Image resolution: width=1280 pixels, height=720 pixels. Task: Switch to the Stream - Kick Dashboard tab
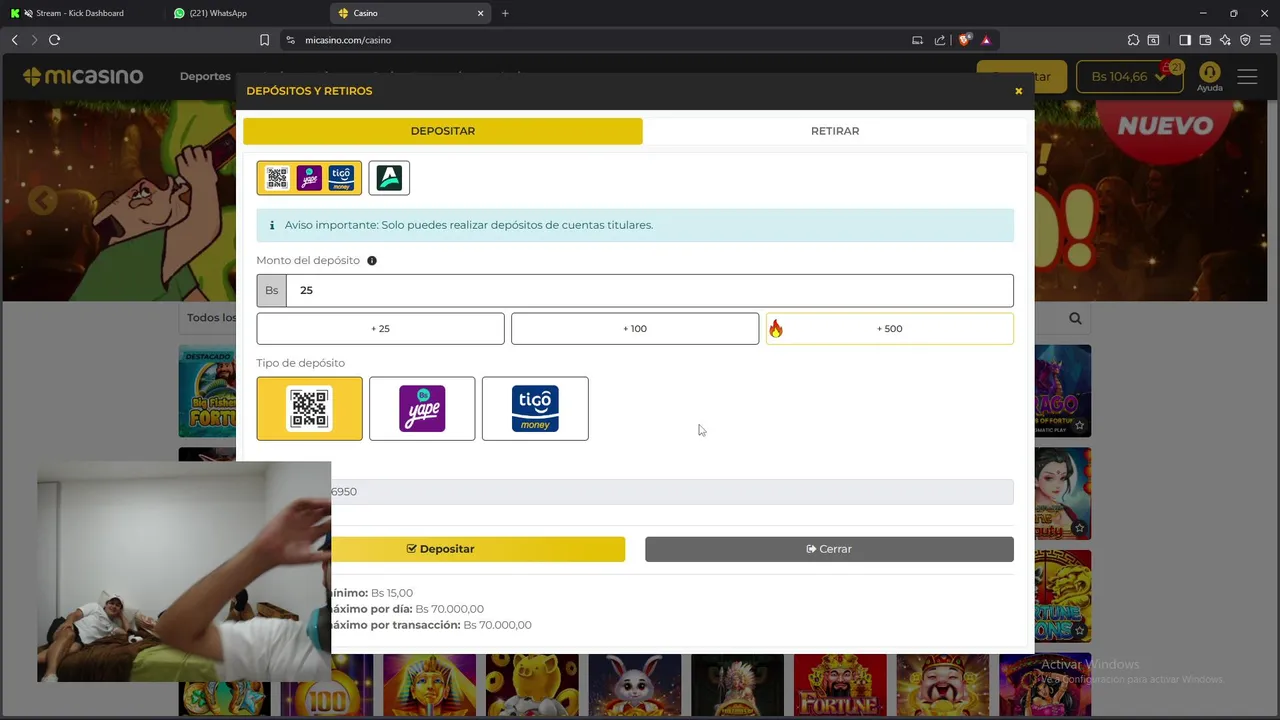pyautogui.click(x=80, y=13)
